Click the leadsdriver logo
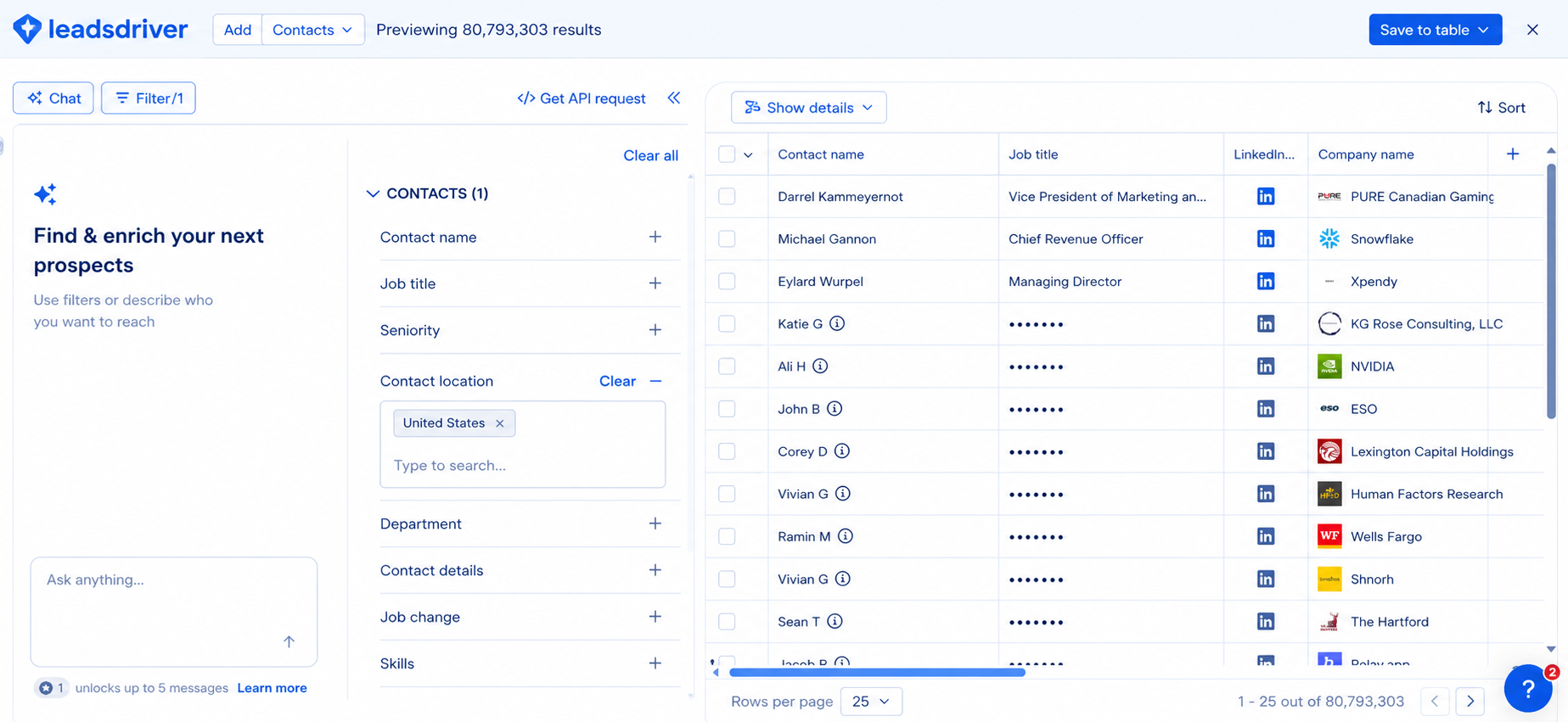Image resolution: width=1568 pixels, height=722 pixels. (x=100, y=30)
